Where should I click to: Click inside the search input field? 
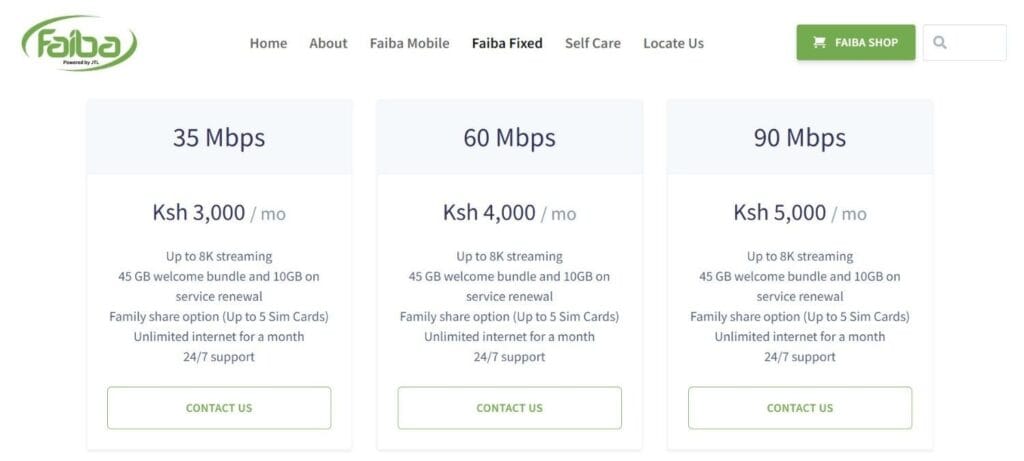click(x=975, y=43)
